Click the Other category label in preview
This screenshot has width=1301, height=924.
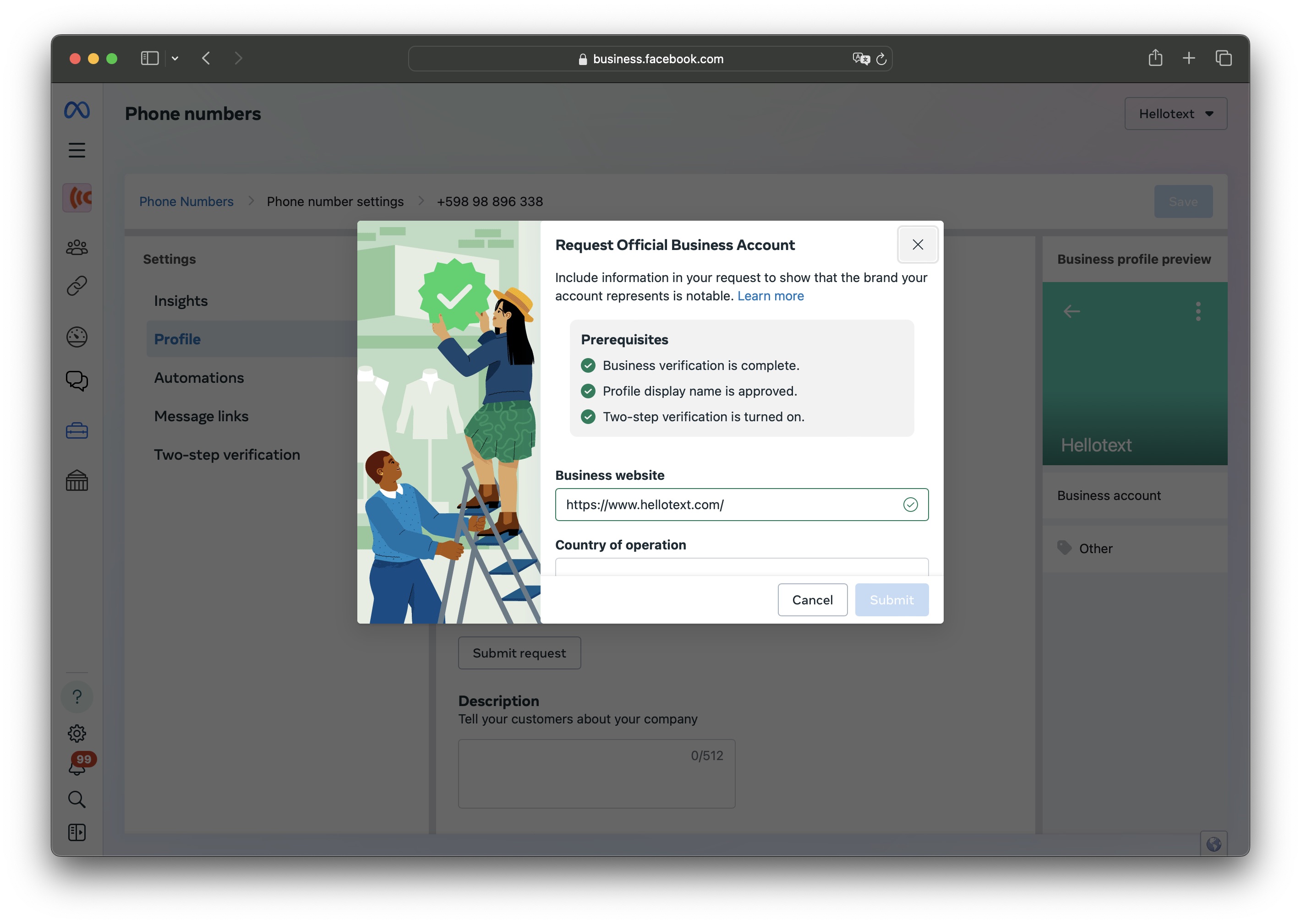1096,549
